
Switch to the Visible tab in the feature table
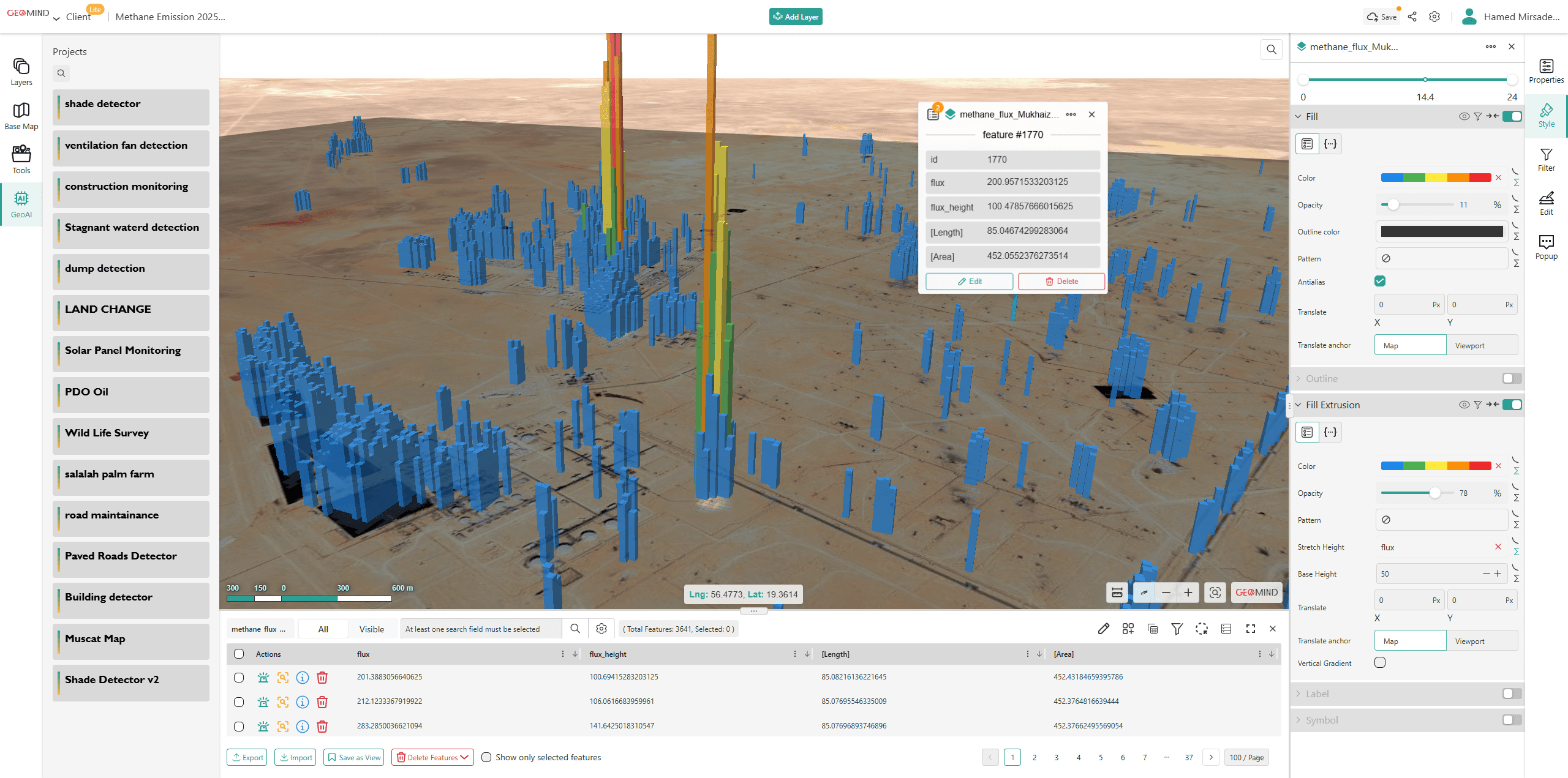[372, 629]
